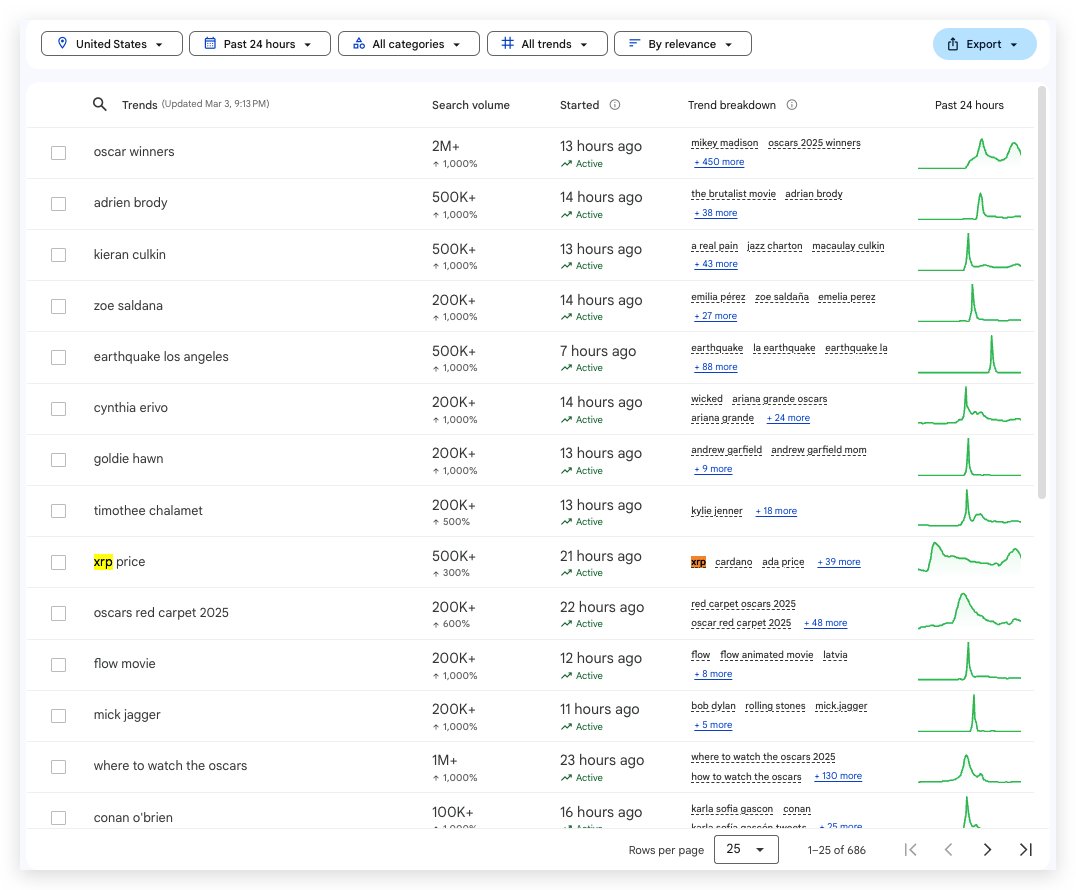This screenshot has height=890, width=1076.
Task: Check the kieran culkin row checkbox
Action: point(58,255)
